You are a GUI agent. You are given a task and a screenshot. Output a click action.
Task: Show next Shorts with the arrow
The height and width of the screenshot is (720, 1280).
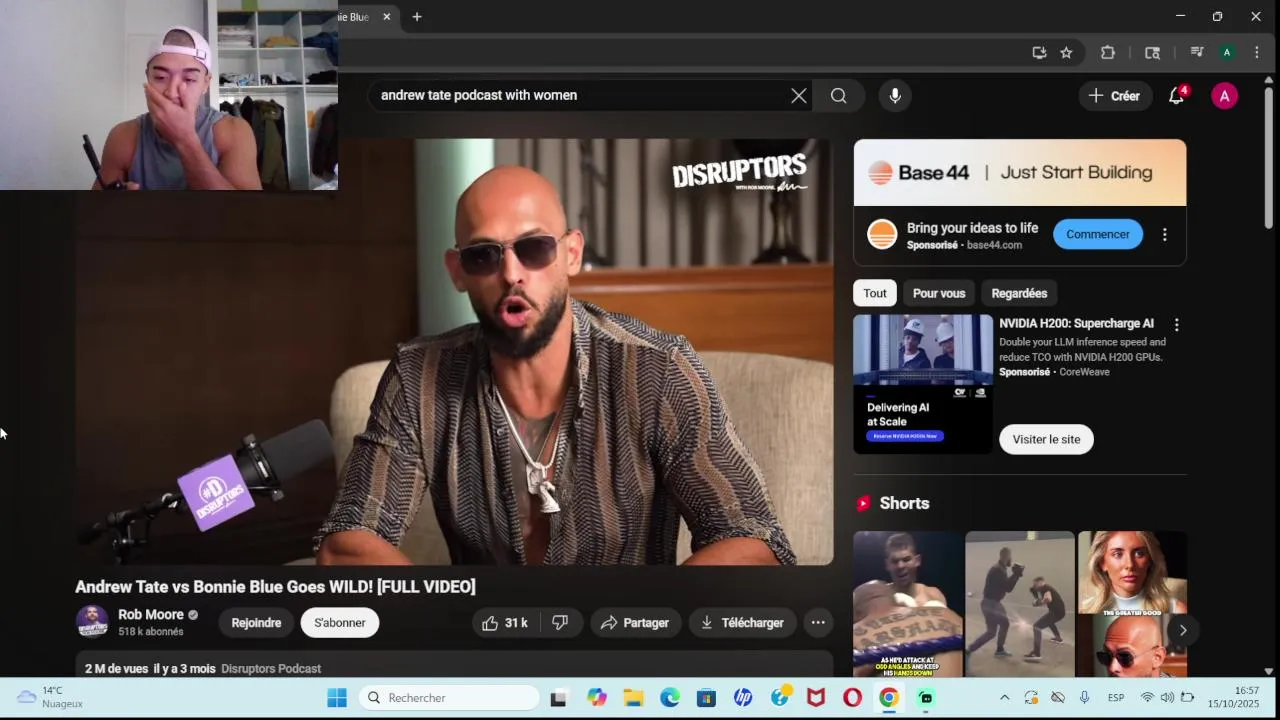point(1182,630)
